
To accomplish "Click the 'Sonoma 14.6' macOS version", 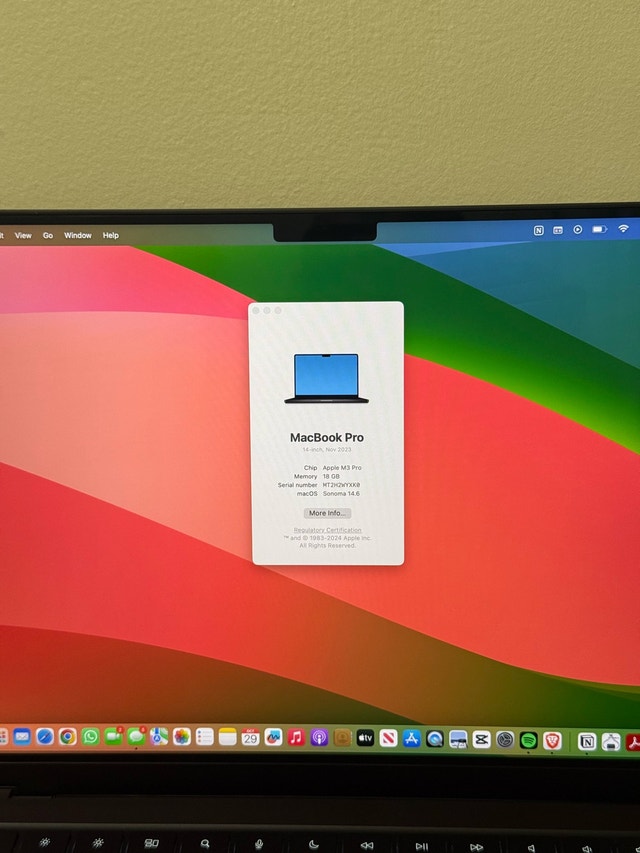I will (x=341, y=494).
